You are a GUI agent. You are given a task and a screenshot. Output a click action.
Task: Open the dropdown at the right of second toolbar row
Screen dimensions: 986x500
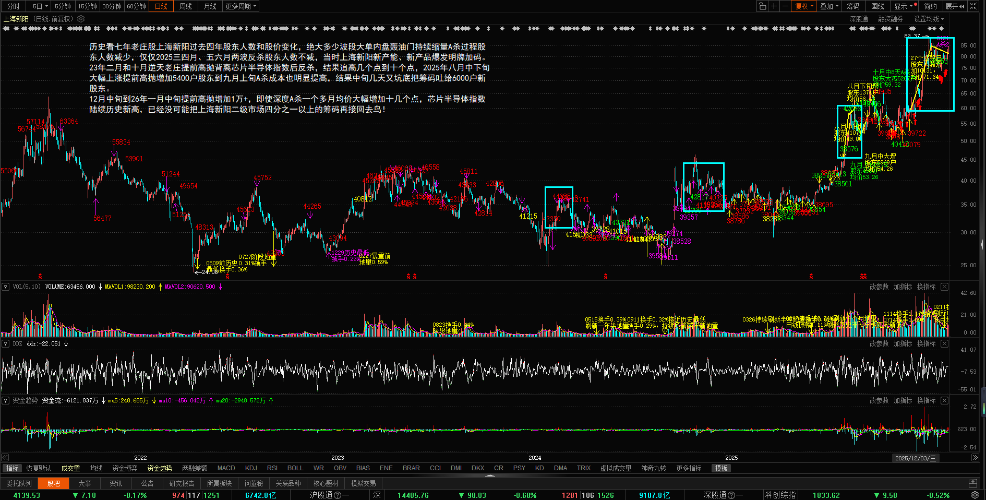coord(929,19)
